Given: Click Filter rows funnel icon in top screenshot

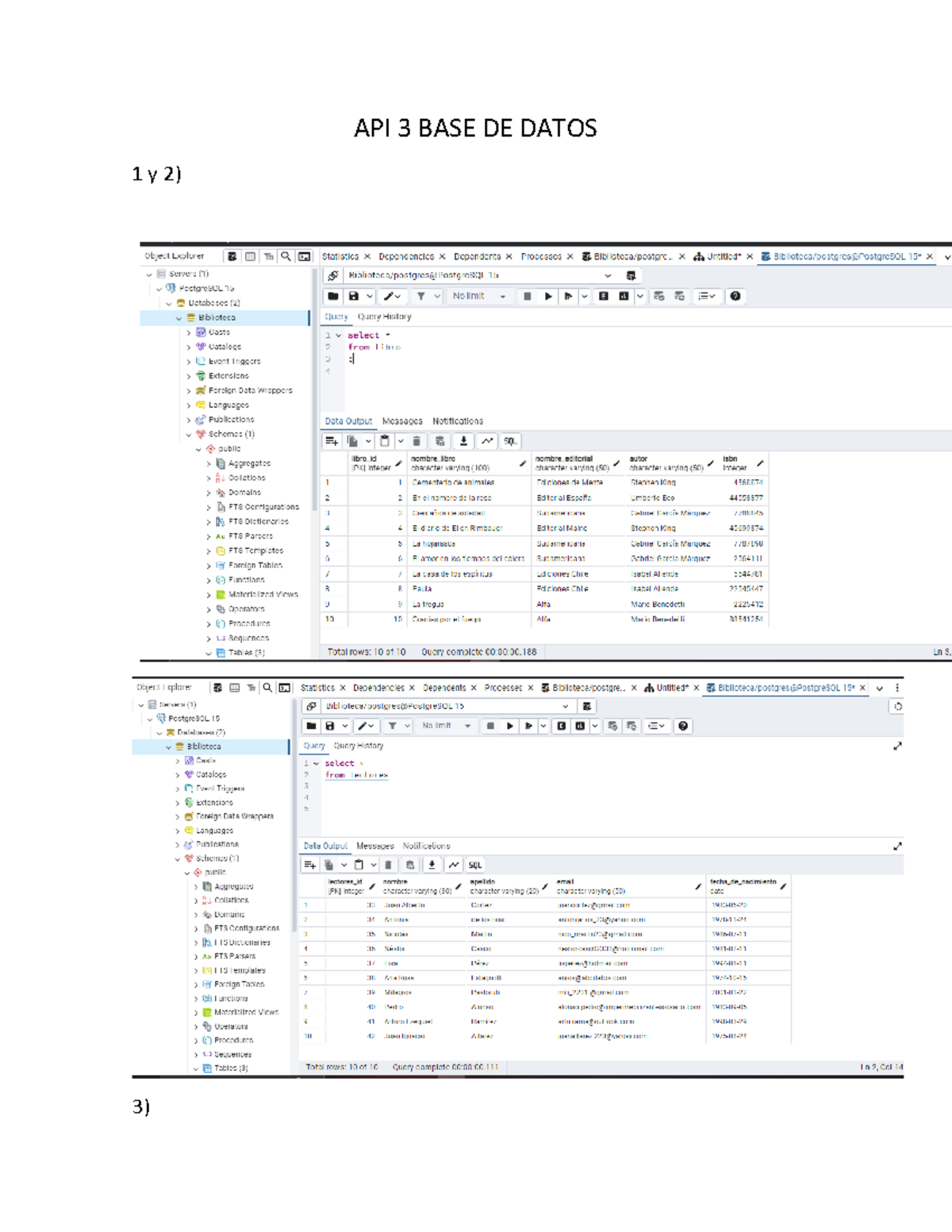Looking at the screenshot, I should point(421,296).
